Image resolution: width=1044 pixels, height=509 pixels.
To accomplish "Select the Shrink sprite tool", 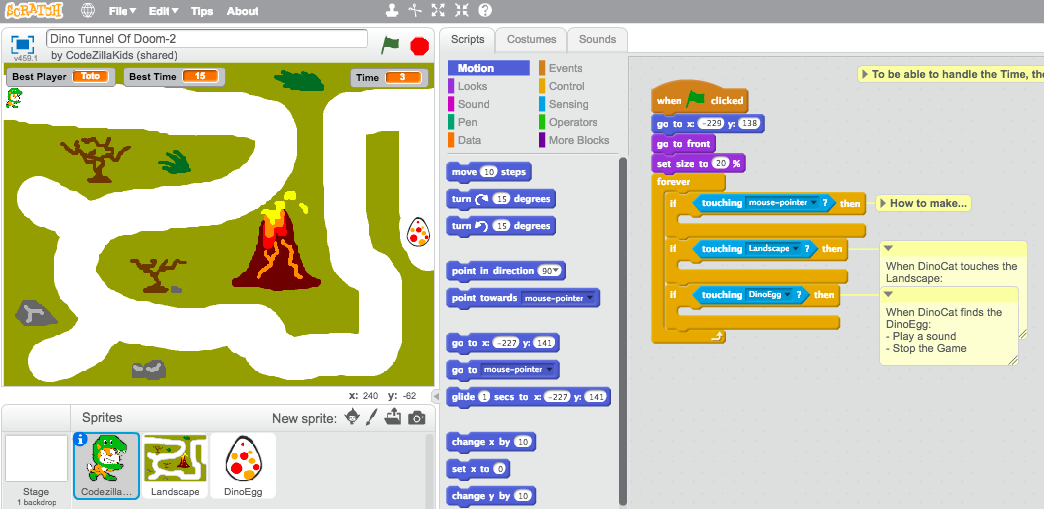I will (461, 10).
